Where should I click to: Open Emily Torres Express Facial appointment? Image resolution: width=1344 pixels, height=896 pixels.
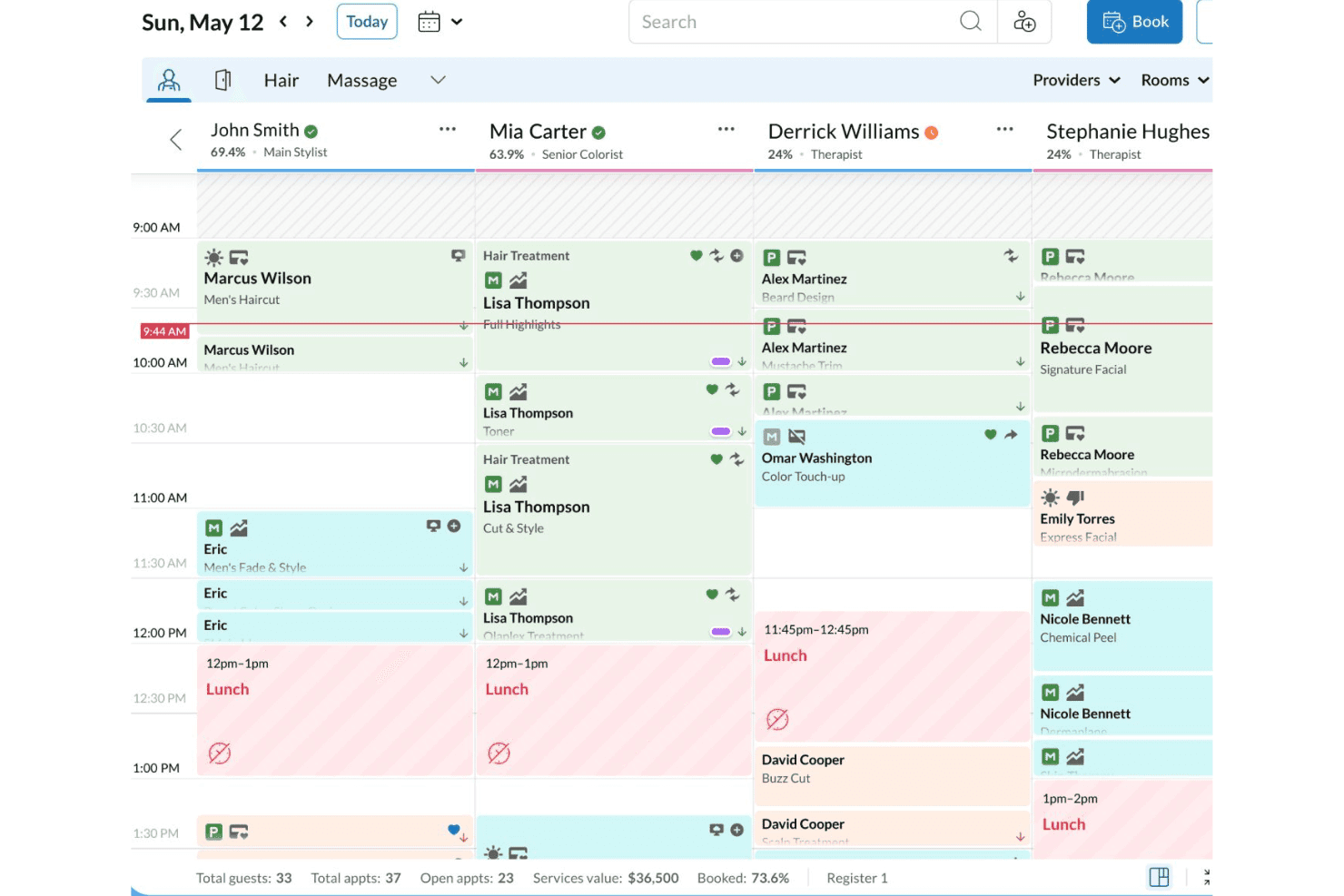point(1122,514)
